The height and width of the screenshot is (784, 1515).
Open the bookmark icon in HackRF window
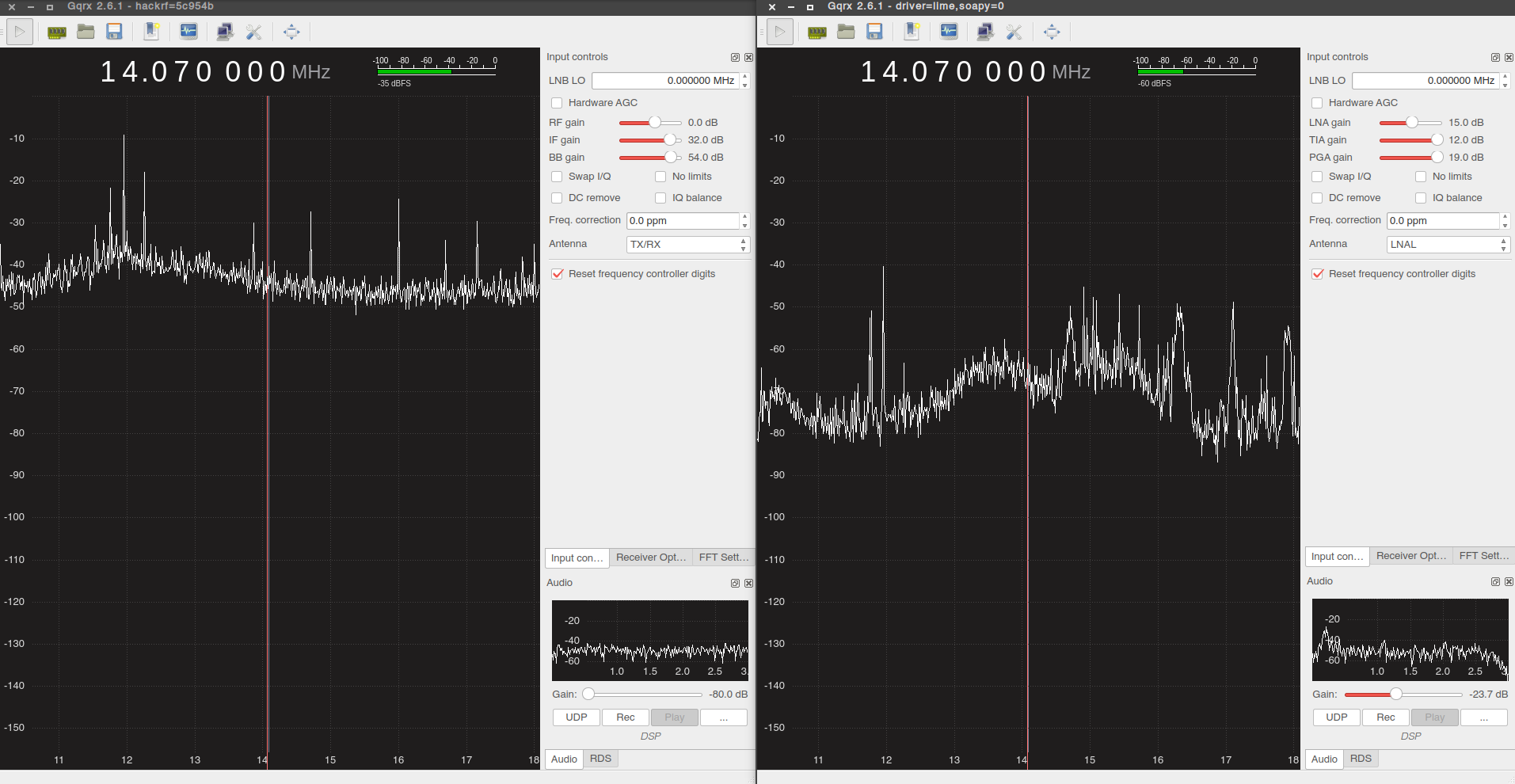click(151, 32)
